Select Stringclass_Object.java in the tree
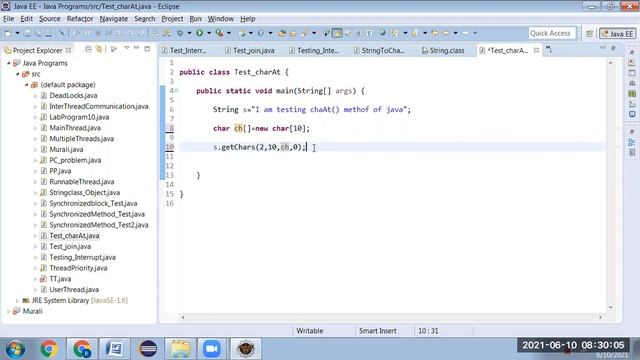640x360 pixels. 84,193
